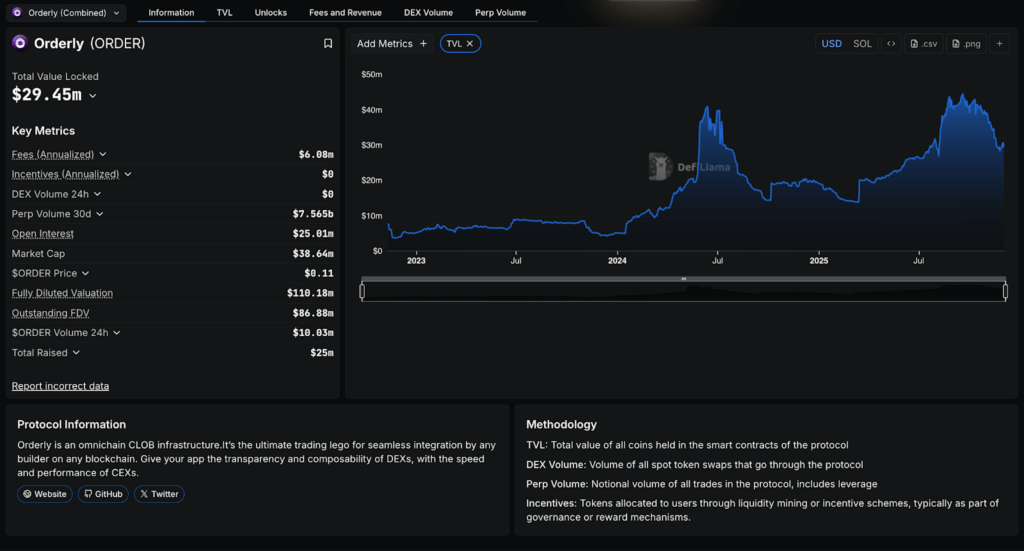The image size is (1024, 551).
Task: Click the $25.01m open interest value
Action: 313,234
